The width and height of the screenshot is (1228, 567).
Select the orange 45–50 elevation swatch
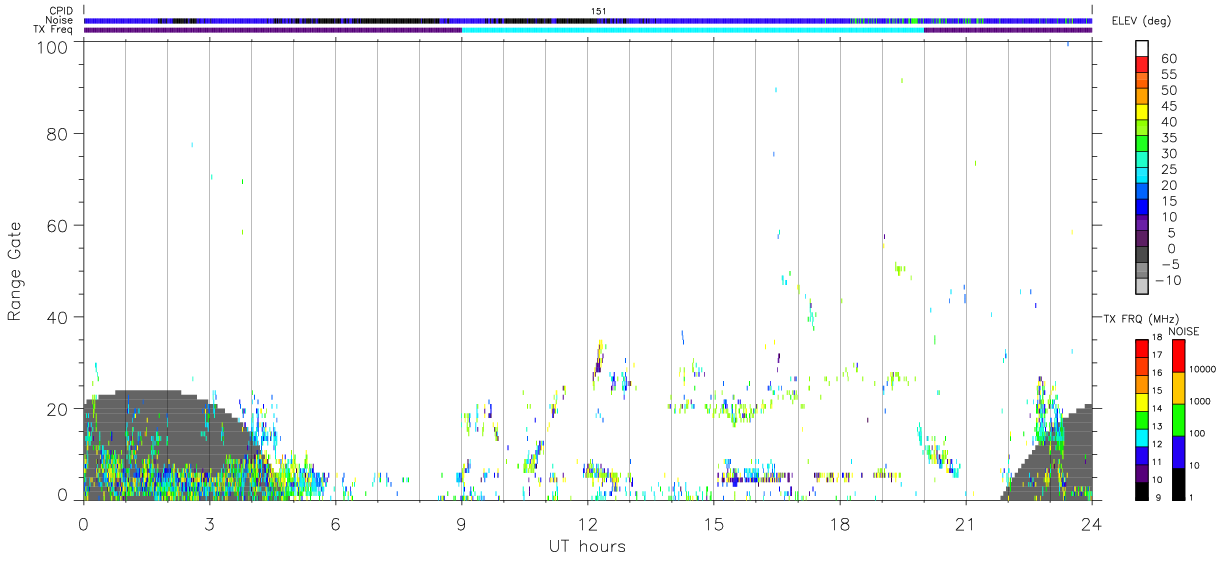[x=1142, y=96]
